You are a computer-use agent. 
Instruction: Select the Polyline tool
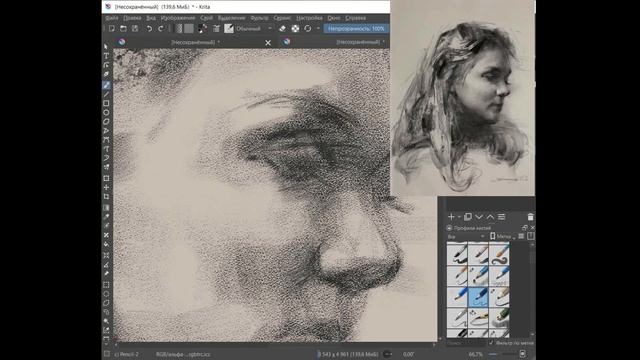point(106,131)
